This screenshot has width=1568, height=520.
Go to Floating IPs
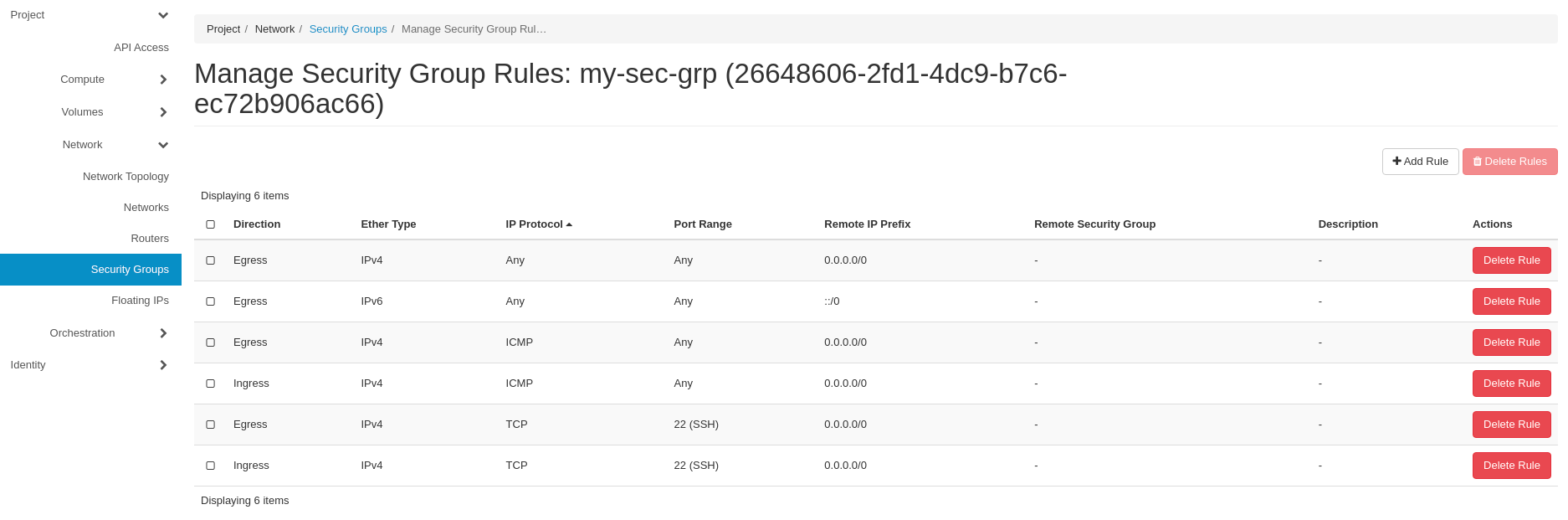(x=140, y=300)
